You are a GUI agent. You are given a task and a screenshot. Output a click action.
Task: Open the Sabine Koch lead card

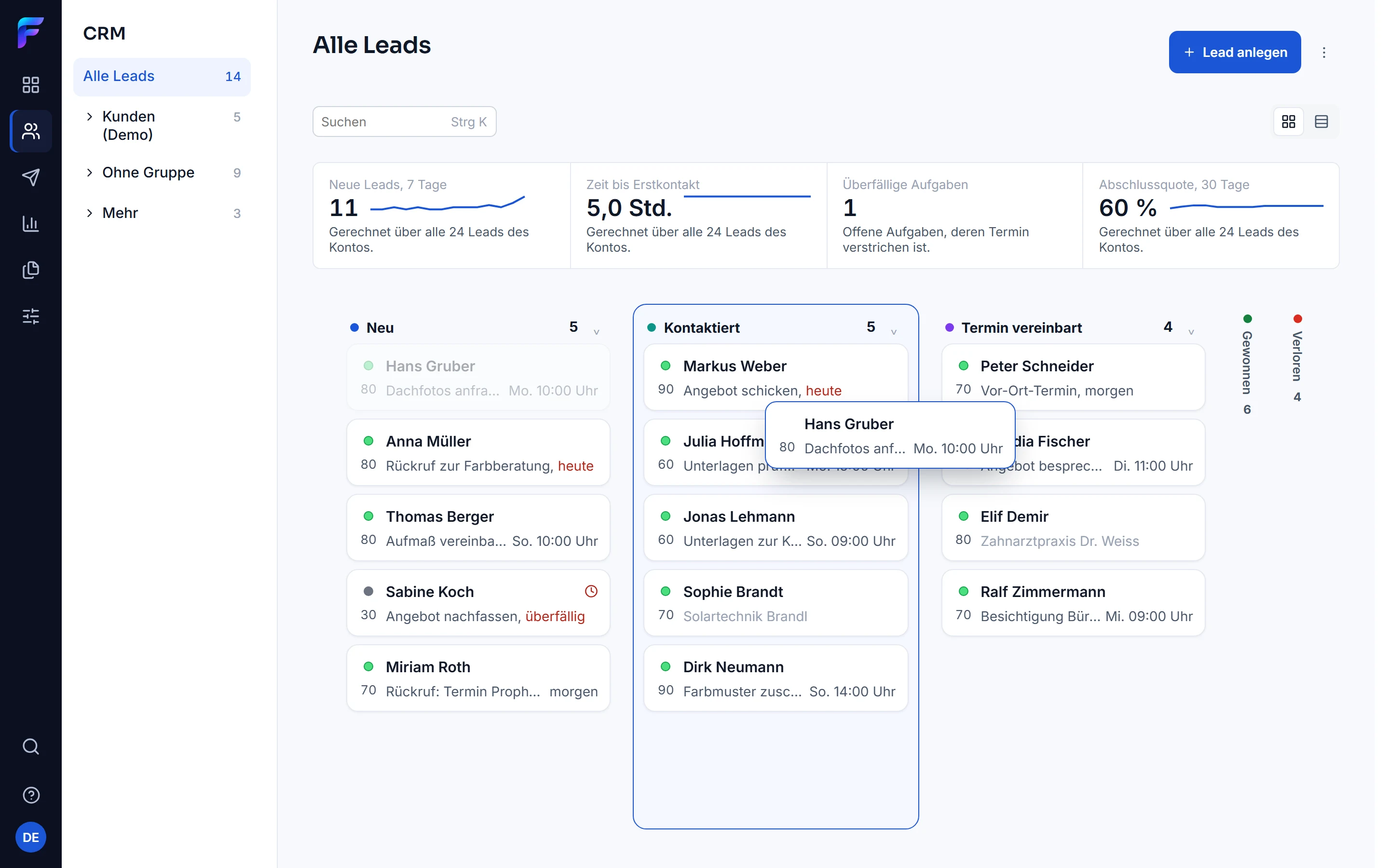click(478, 603)
